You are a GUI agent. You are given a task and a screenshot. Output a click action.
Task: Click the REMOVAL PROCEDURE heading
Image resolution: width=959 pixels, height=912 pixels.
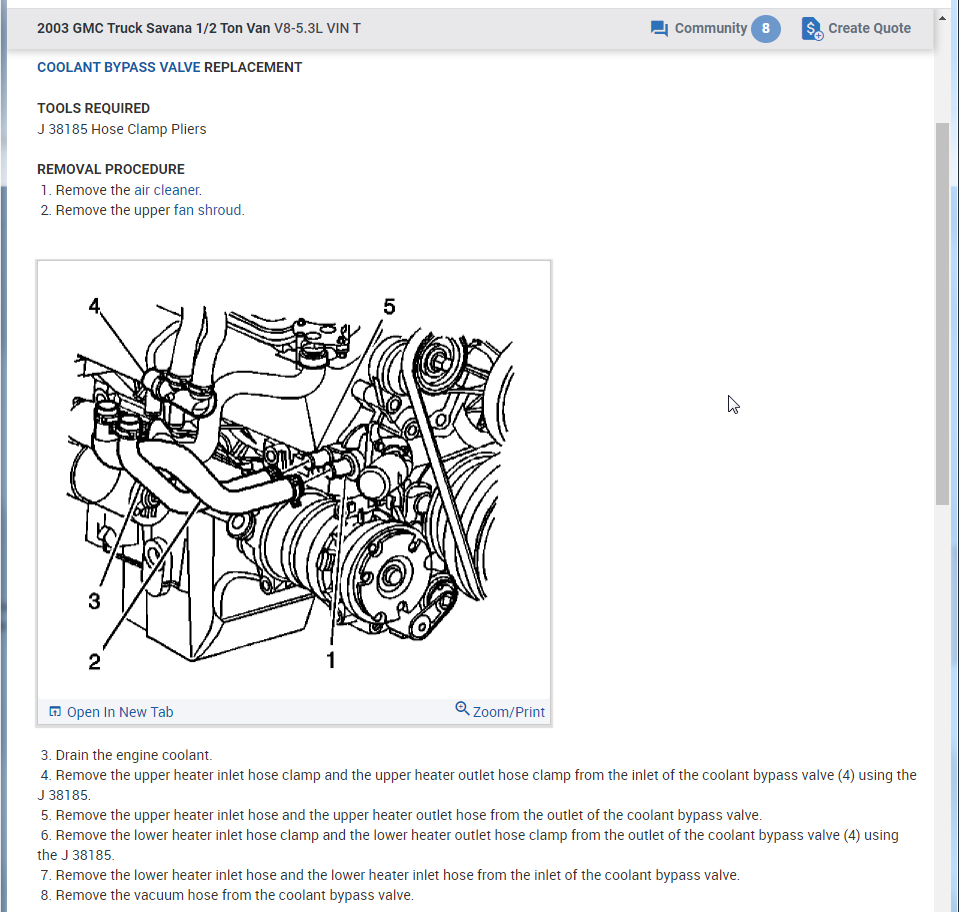111,169
